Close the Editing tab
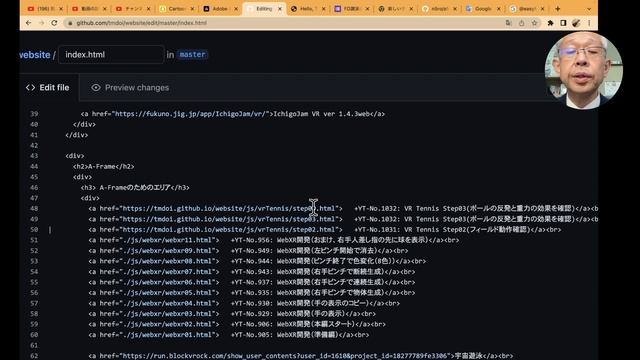Image resolution: width=640 pixels, height=360 pixels. [280, 9]
